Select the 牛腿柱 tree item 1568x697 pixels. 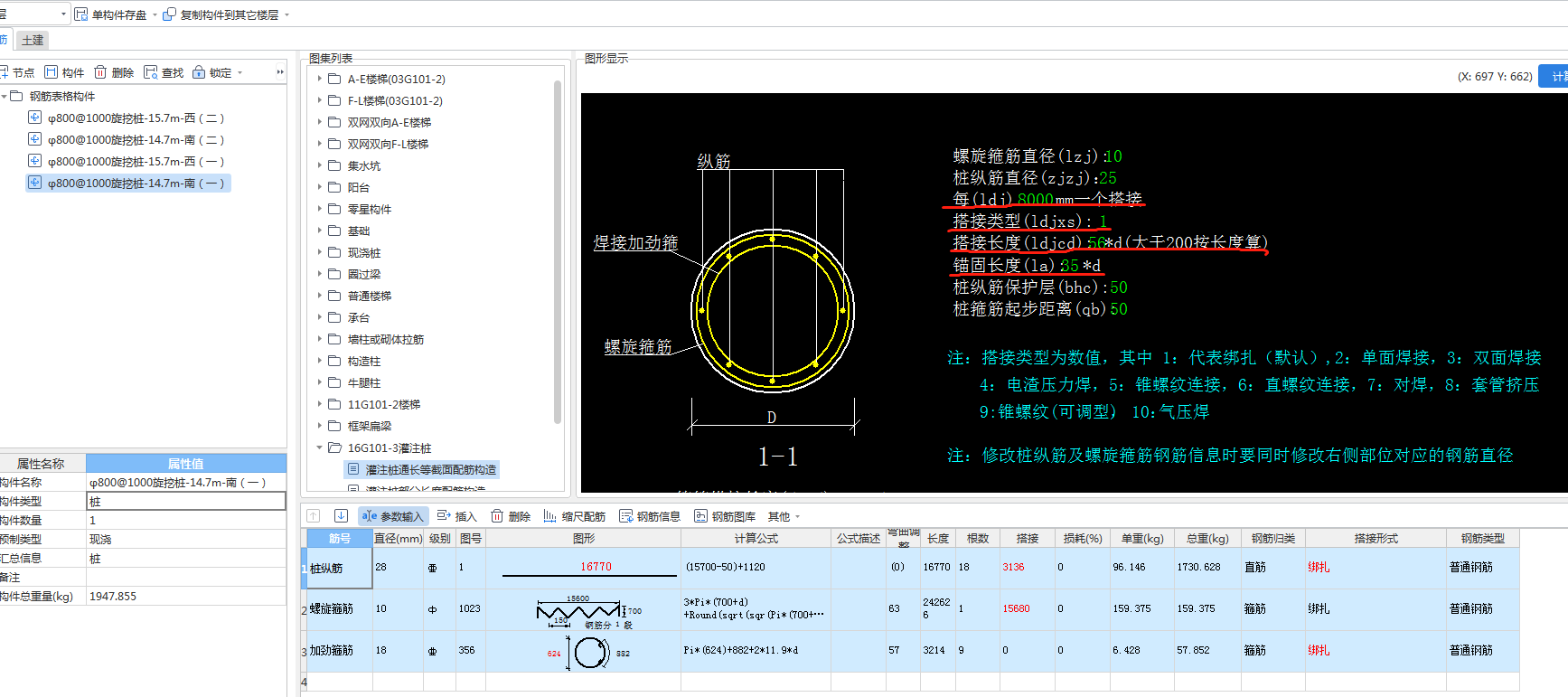[x=364, y=382]
